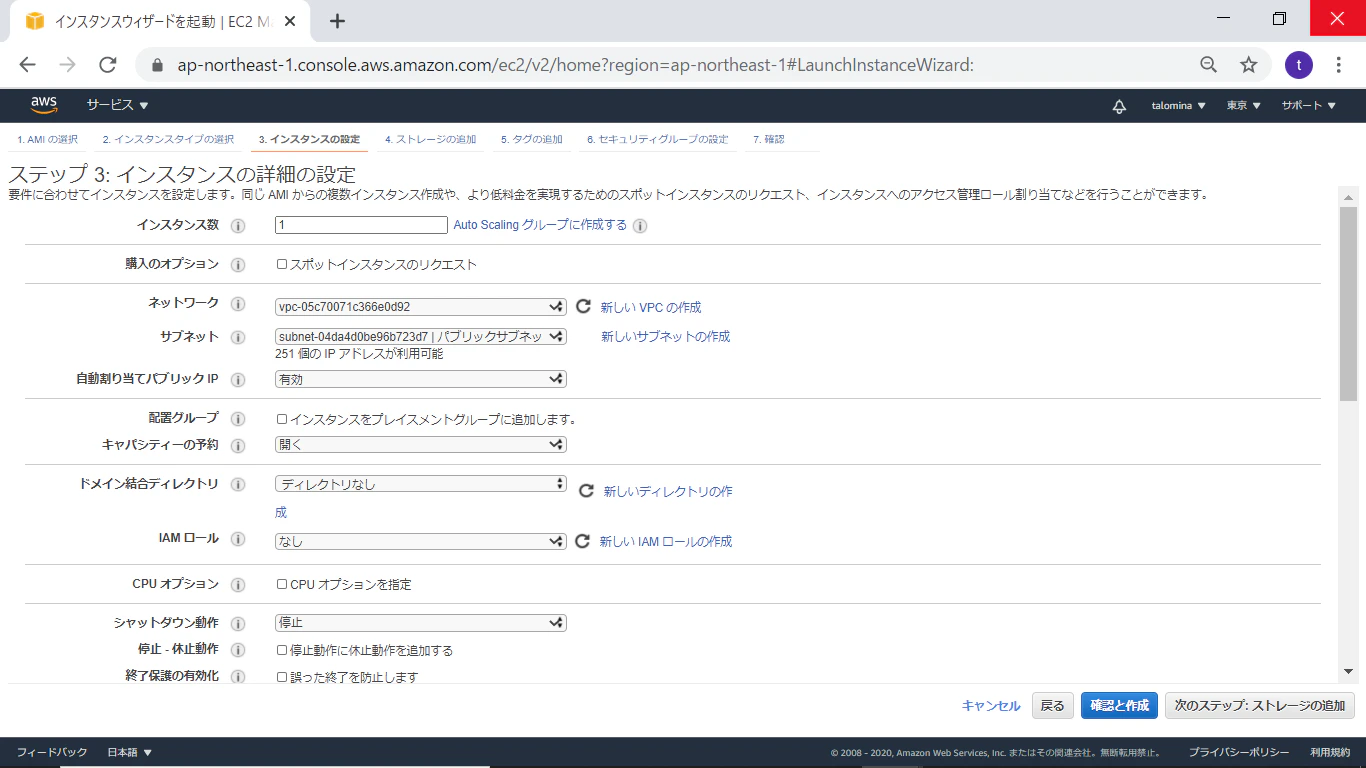Open the サービス menu
The image size is (1366, 768).
point(117,105)
